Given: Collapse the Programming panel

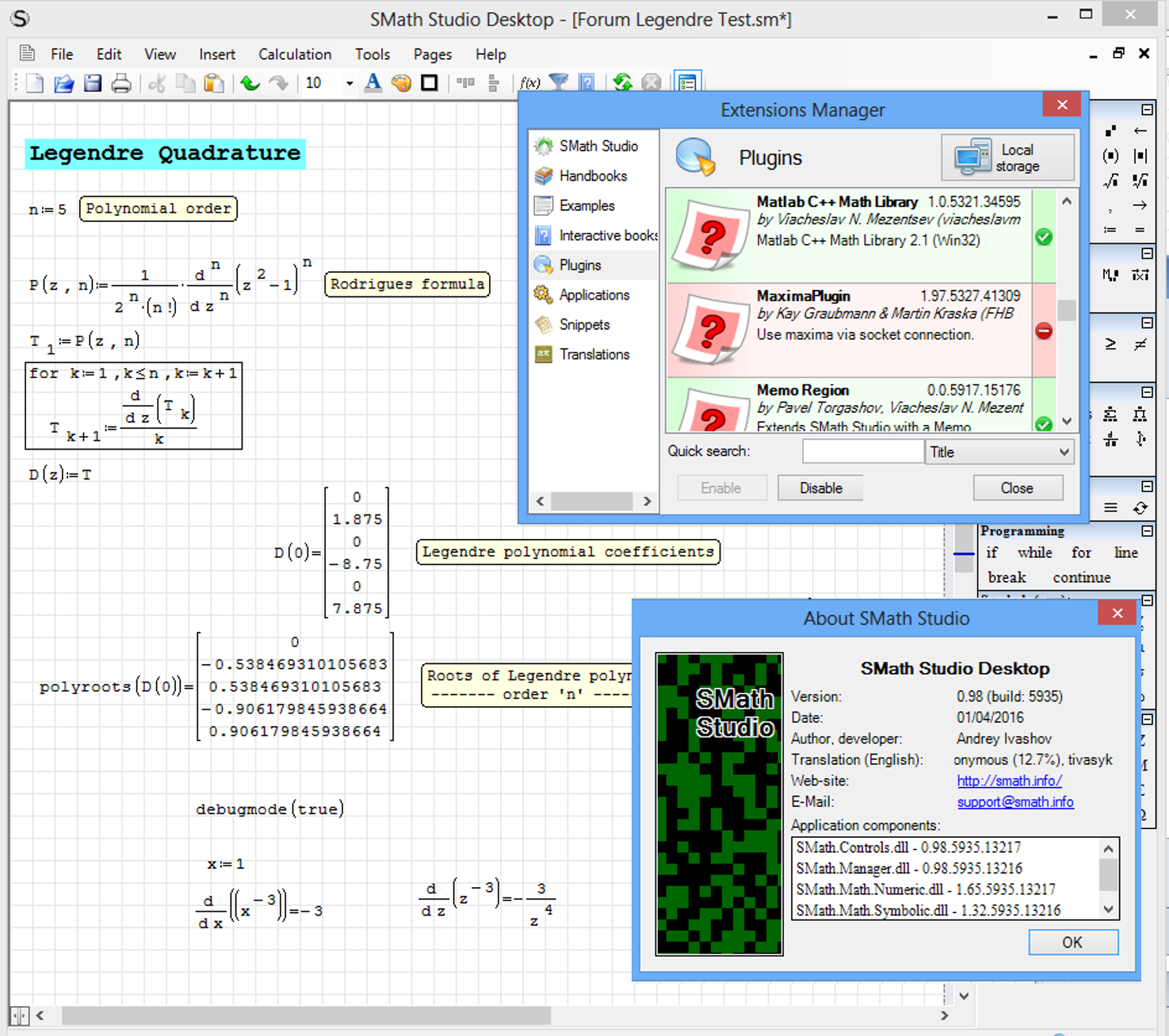Looking at the screenshot, I should [x=1146, y=531].
